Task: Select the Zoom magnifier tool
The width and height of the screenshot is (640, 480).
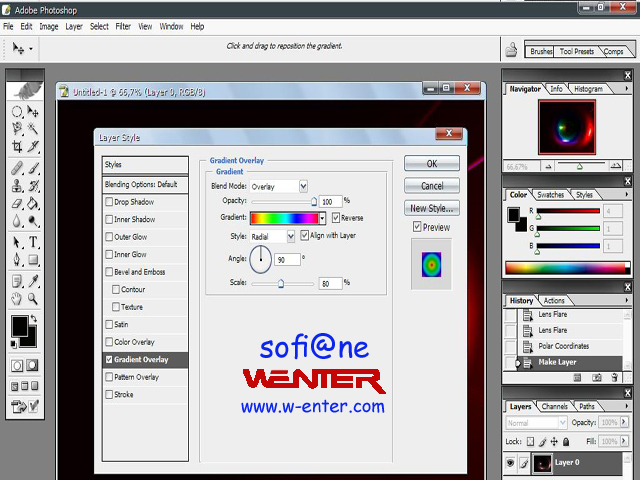Action: pyautogui.click(x=33, y=298)
